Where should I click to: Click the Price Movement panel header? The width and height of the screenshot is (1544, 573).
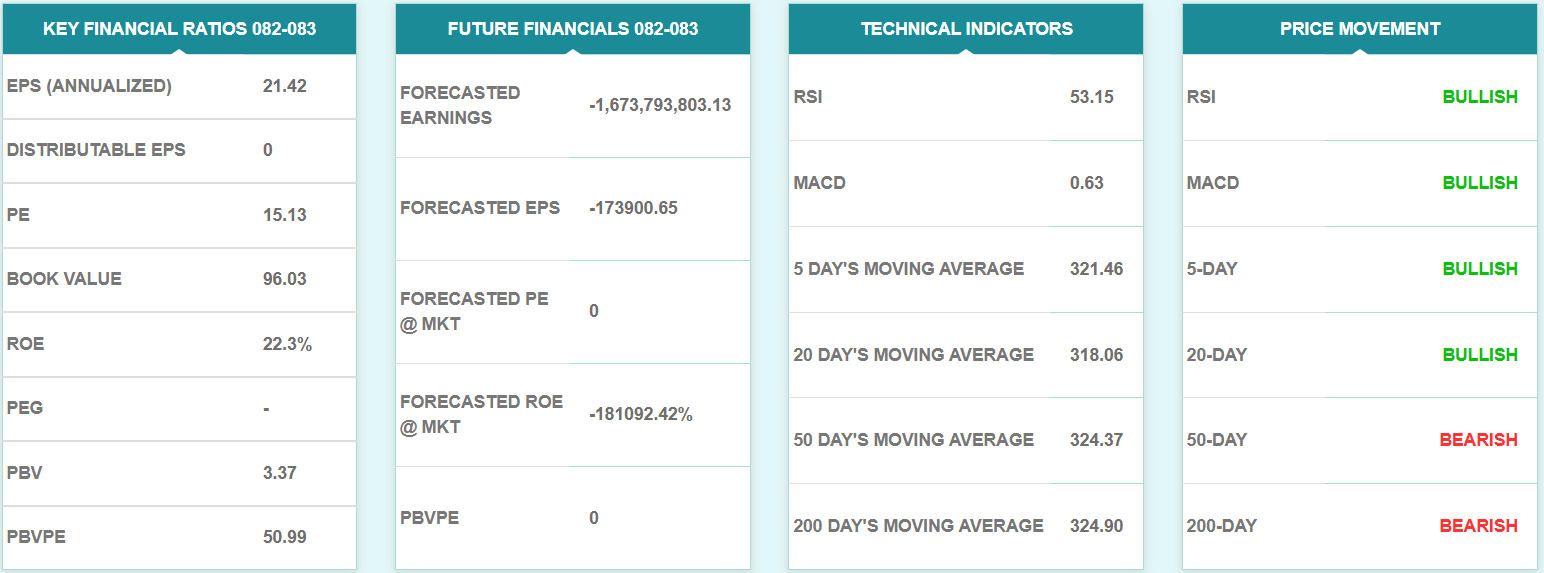click(1360, 29)
